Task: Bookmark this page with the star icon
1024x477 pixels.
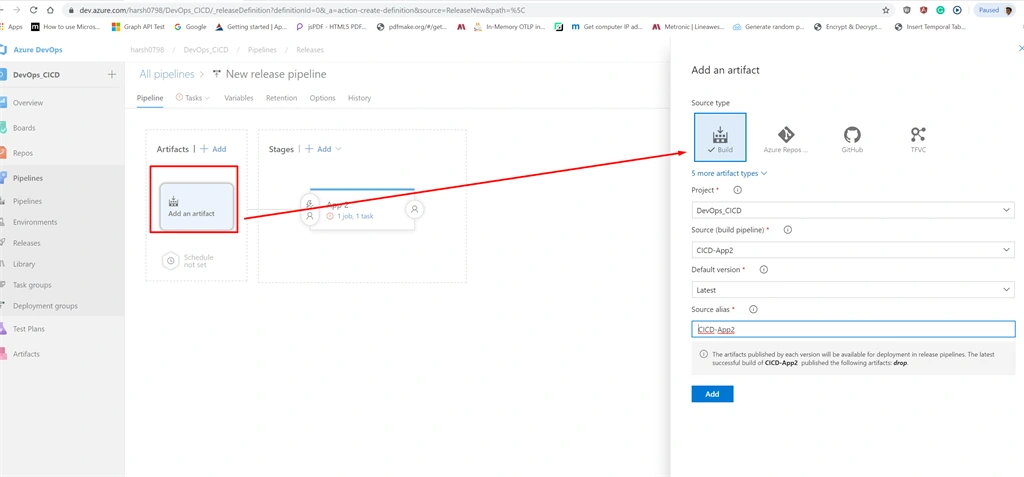Action: (x=886, y=10)
